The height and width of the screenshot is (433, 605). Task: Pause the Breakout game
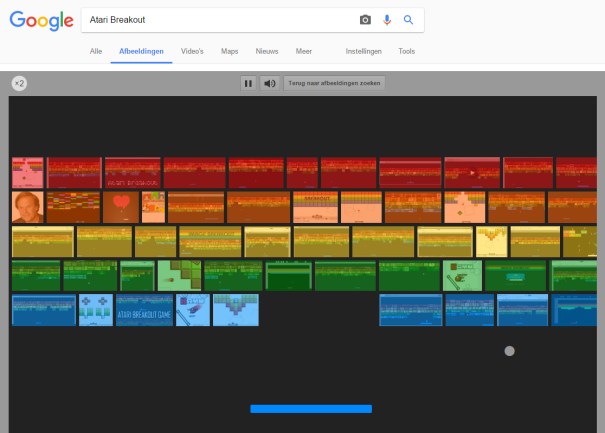click(248, 83)
